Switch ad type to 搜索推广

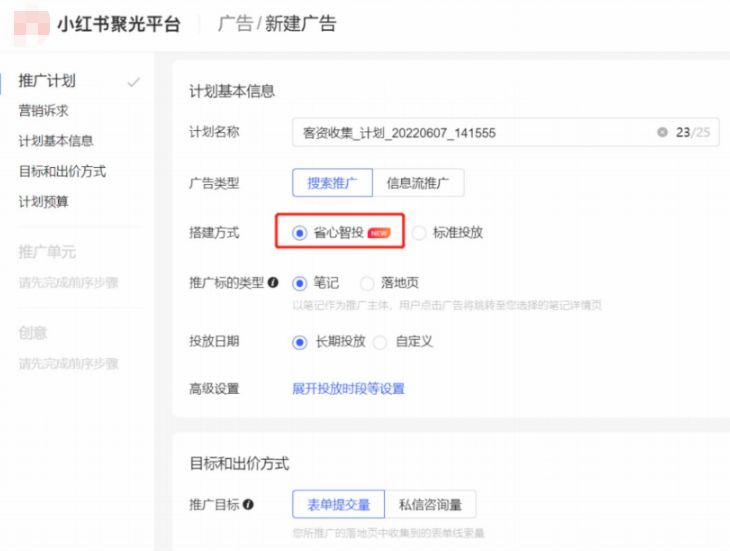coord(332,182)
